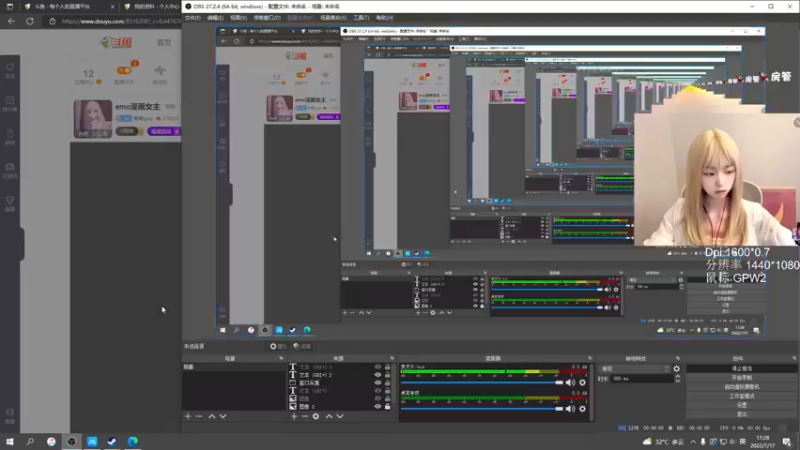Open 首页 link on the Douyu page
This screenshot has width=800, height=450.
(164, 43)
